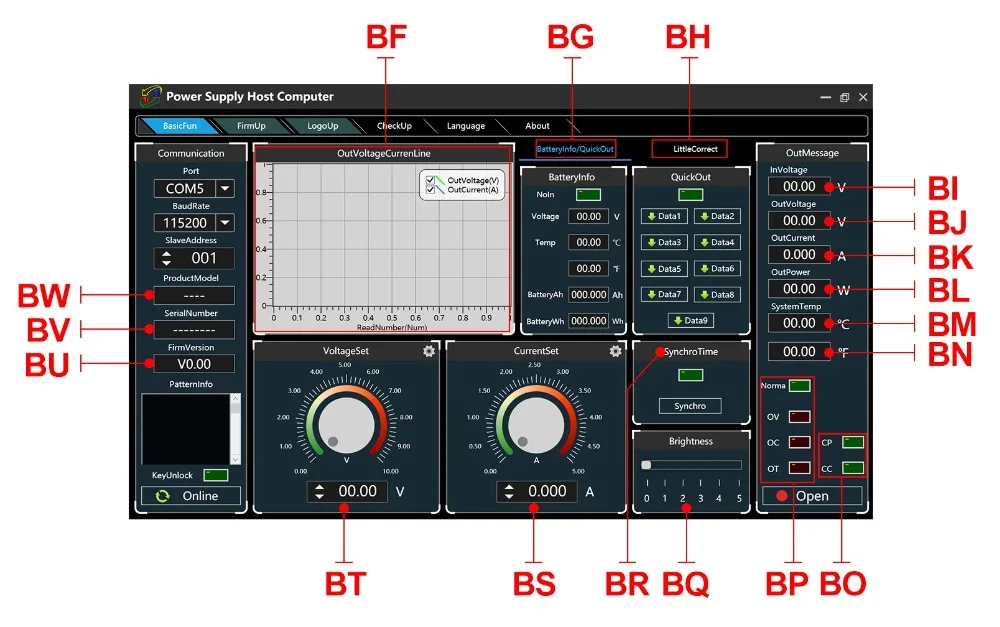Click the app logo in title bar
The width and height of the screenshot is (1000, 627).
click(151, 96)
